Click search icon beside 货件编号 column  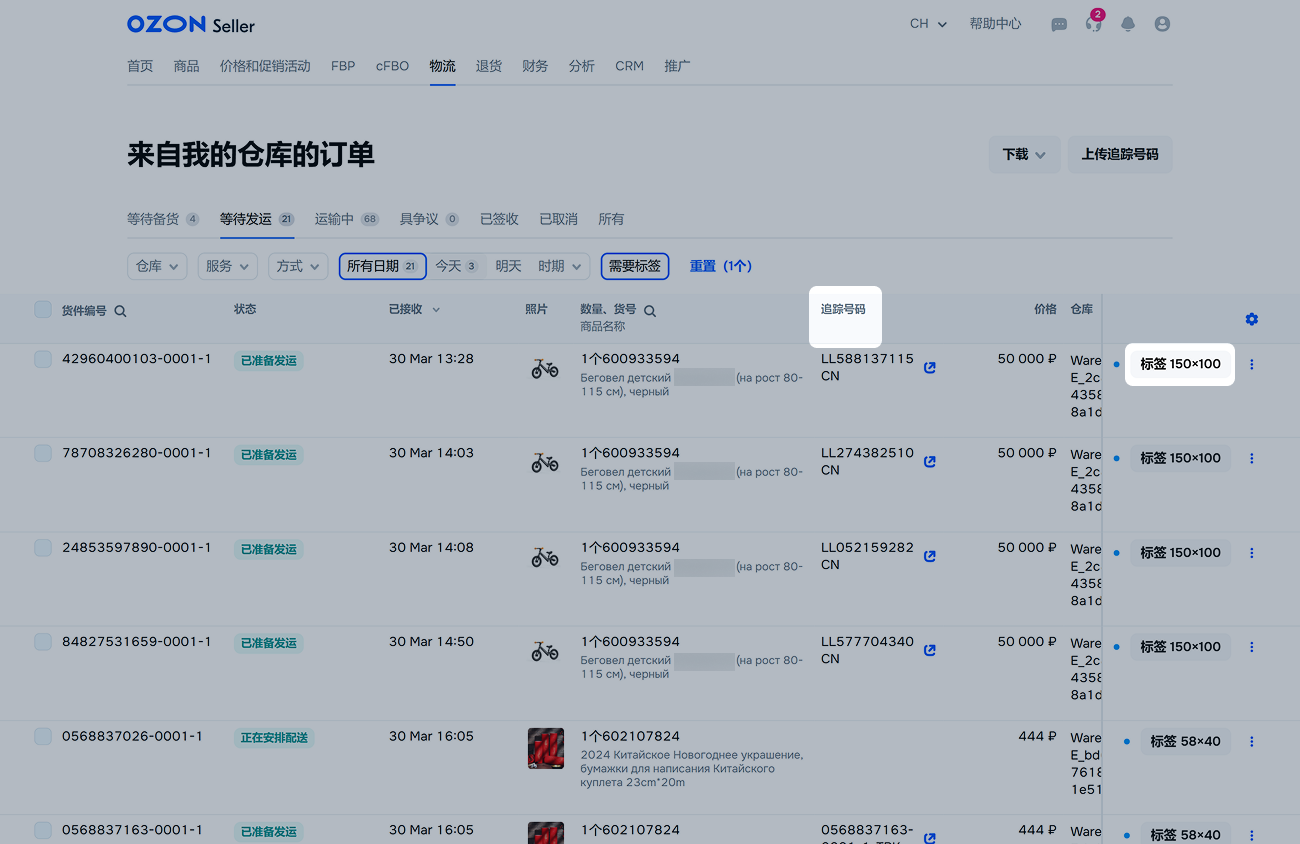[x=121, y=311]
